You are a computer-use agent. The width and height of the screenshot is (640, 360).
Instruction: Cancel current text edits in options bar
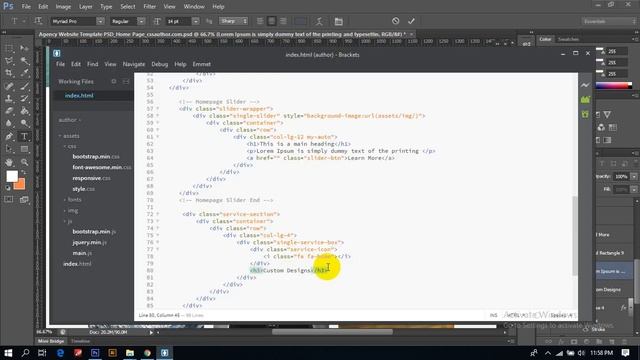click(x=396, y=21)
